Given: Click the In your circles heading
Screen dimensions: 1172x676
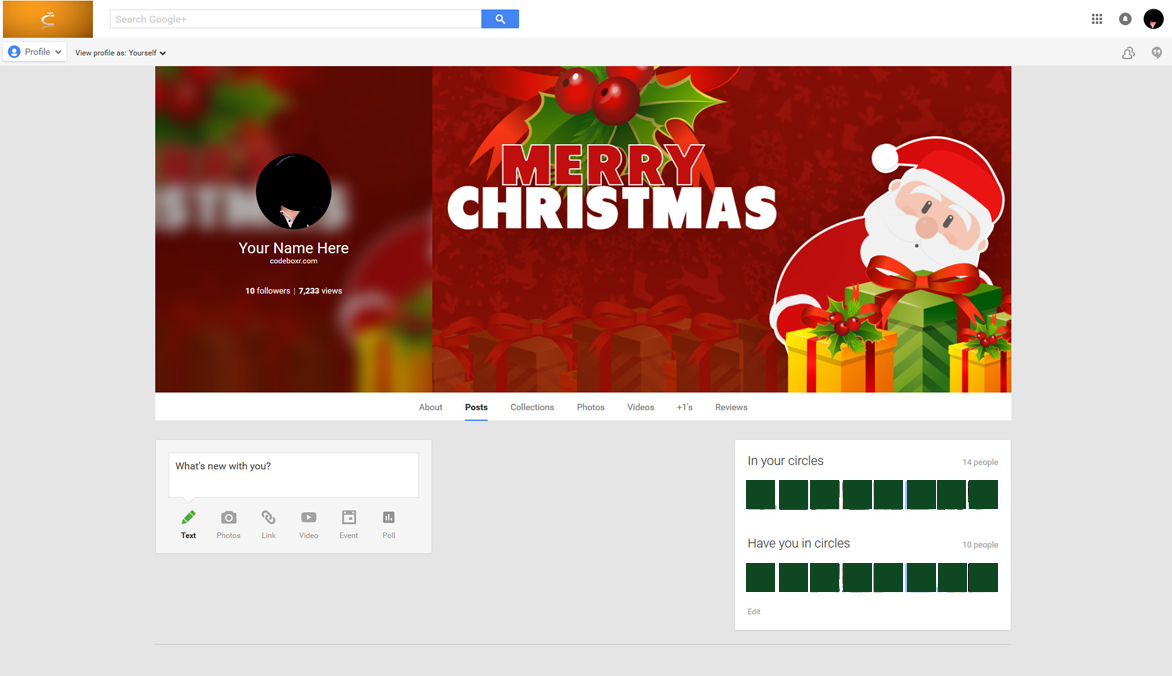Looking at the screenshot, I should [x=786, y=461].
